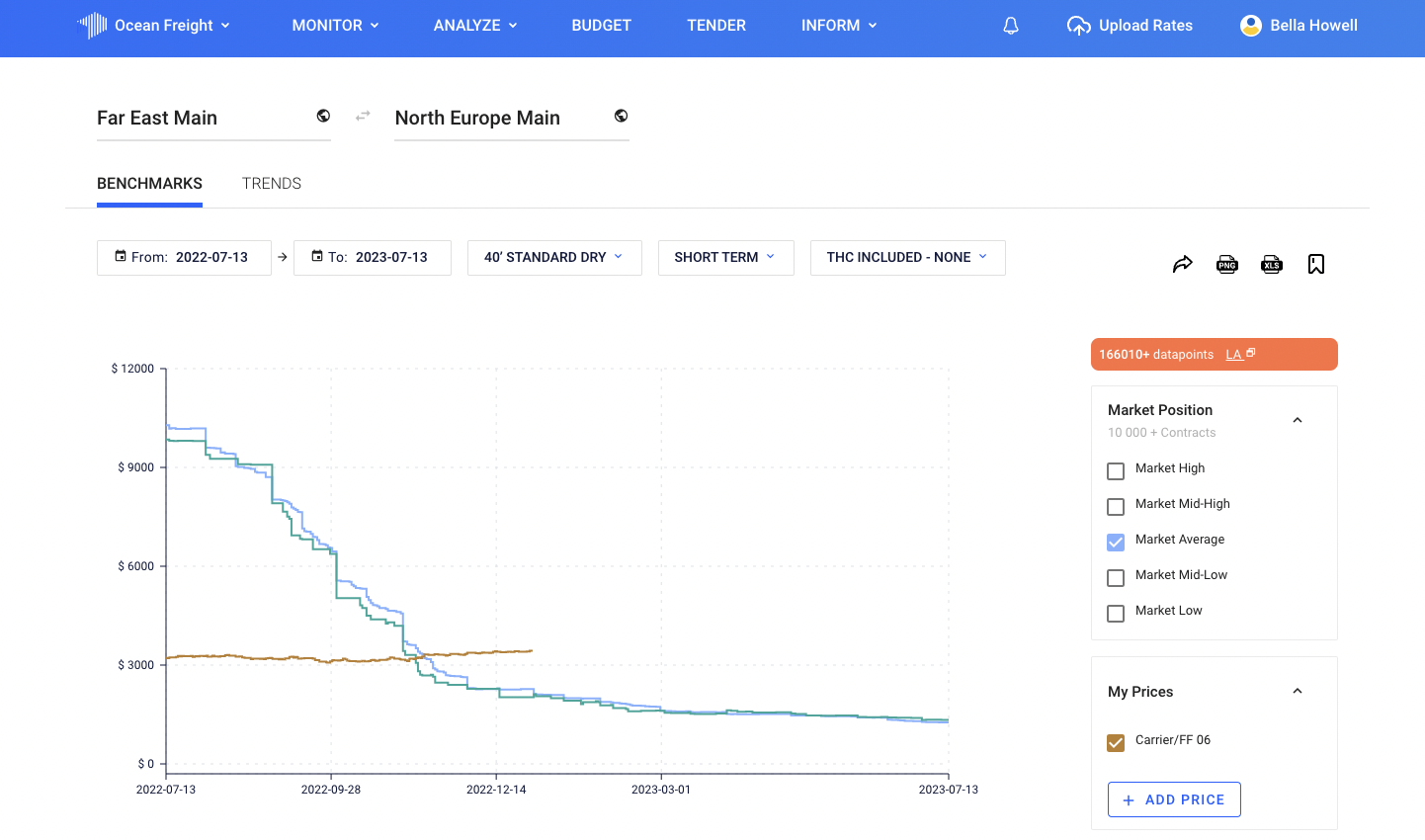The image size is (1425, 840).
Task: Swap origin and destination arrows icon
Action: (x=363, y=116)
